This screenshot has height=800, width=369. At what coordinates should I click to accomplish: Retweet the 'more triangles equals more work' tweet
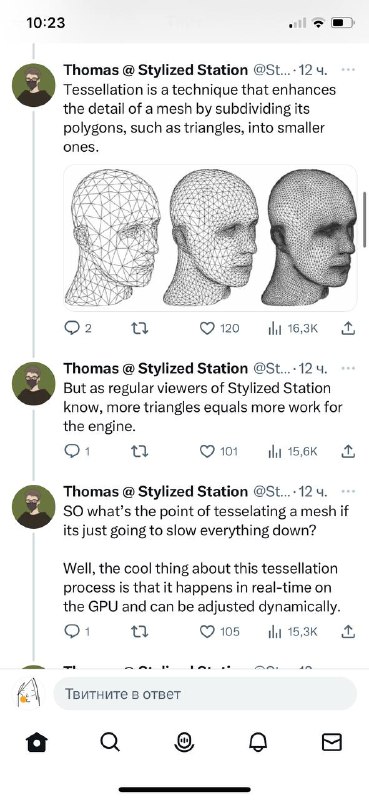click(x=140, y=452)
